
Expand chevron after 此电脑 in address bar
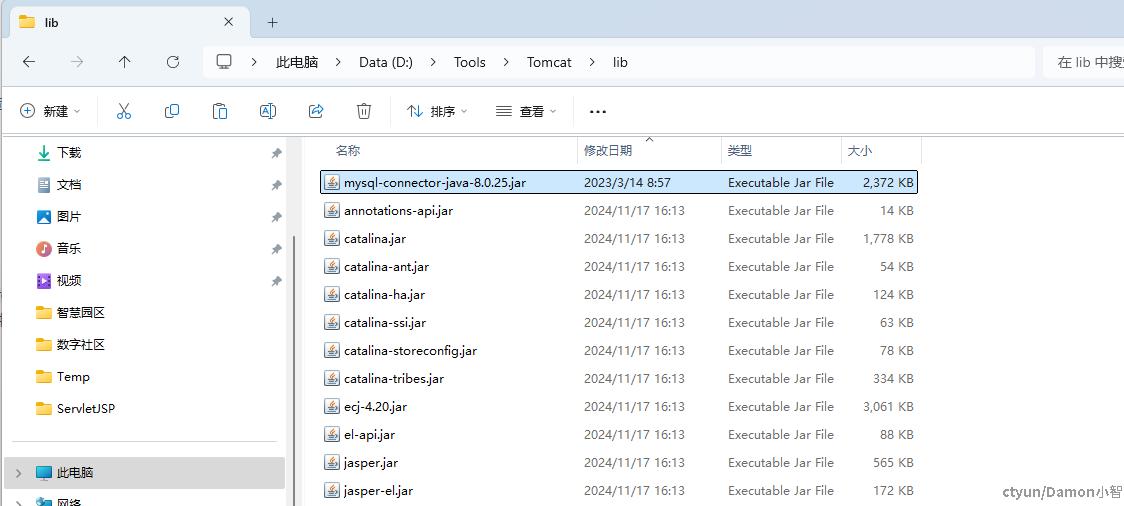click(338, 62)
